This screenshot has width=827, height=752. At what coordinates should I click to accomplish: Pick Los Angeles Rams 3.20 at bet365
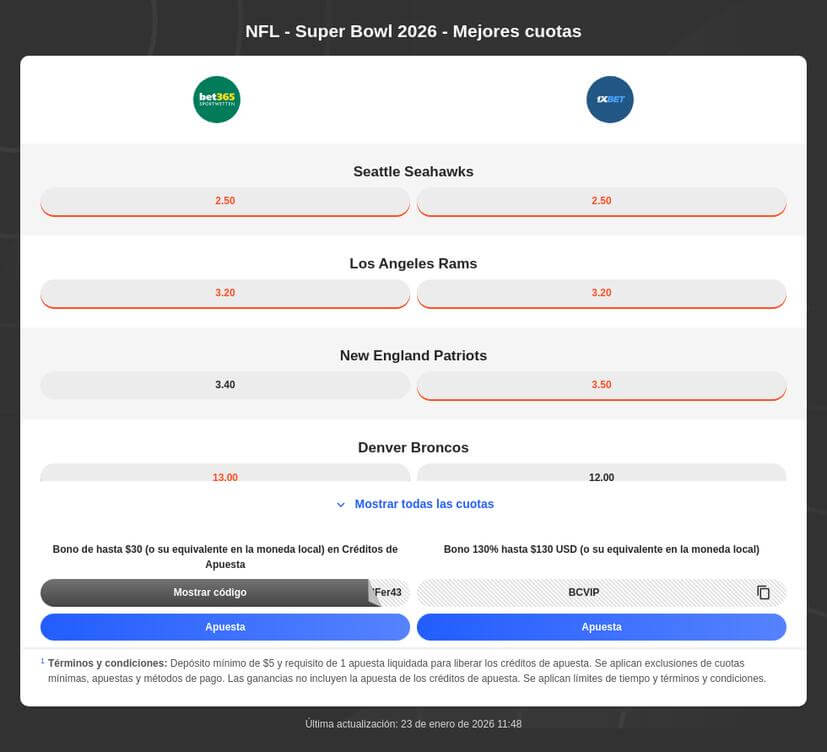point(225,292)
